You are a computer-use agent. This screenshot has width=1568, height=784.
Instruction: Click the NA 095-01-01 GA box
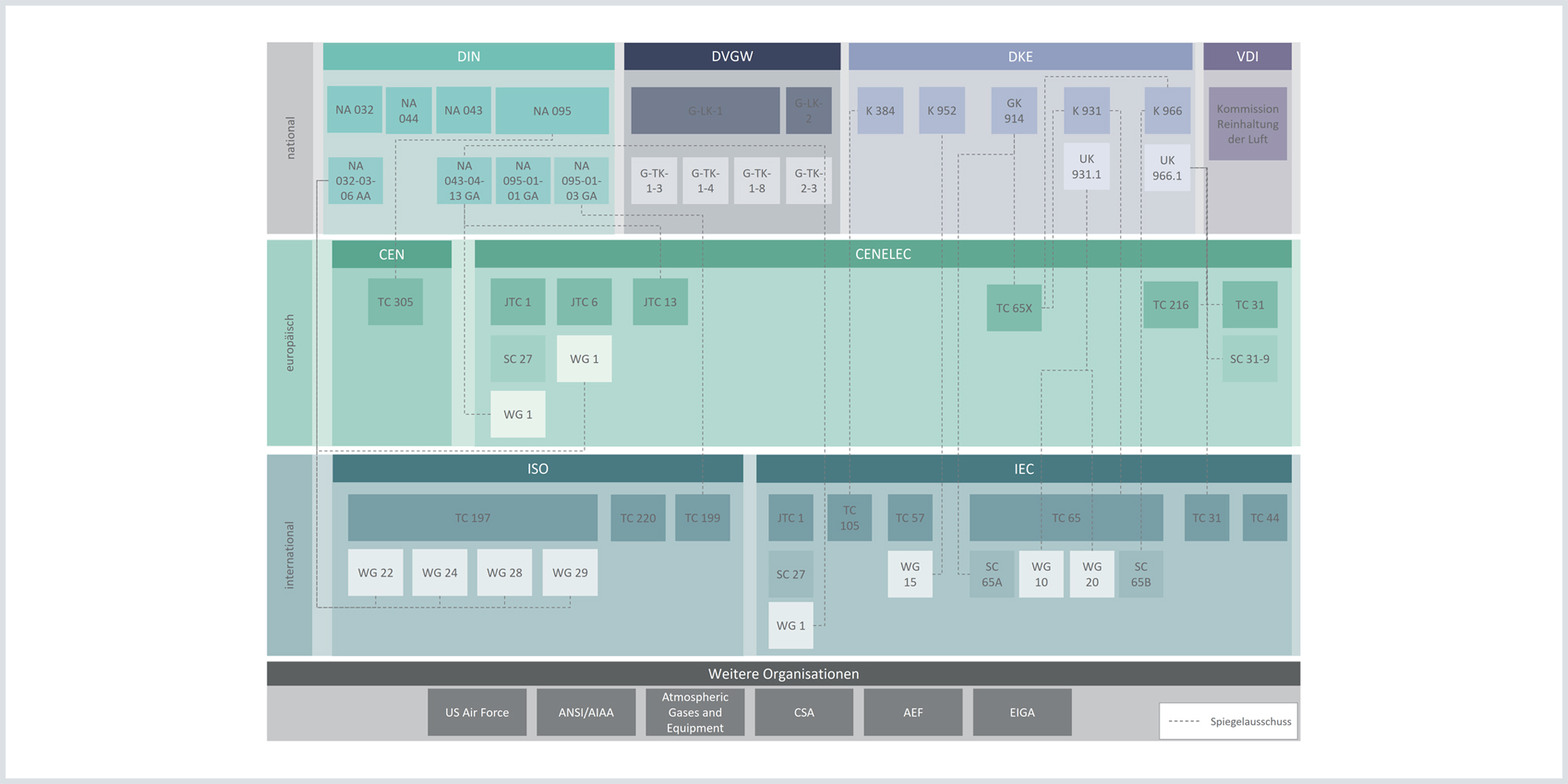pyautogui.click(x=523, y=181)
